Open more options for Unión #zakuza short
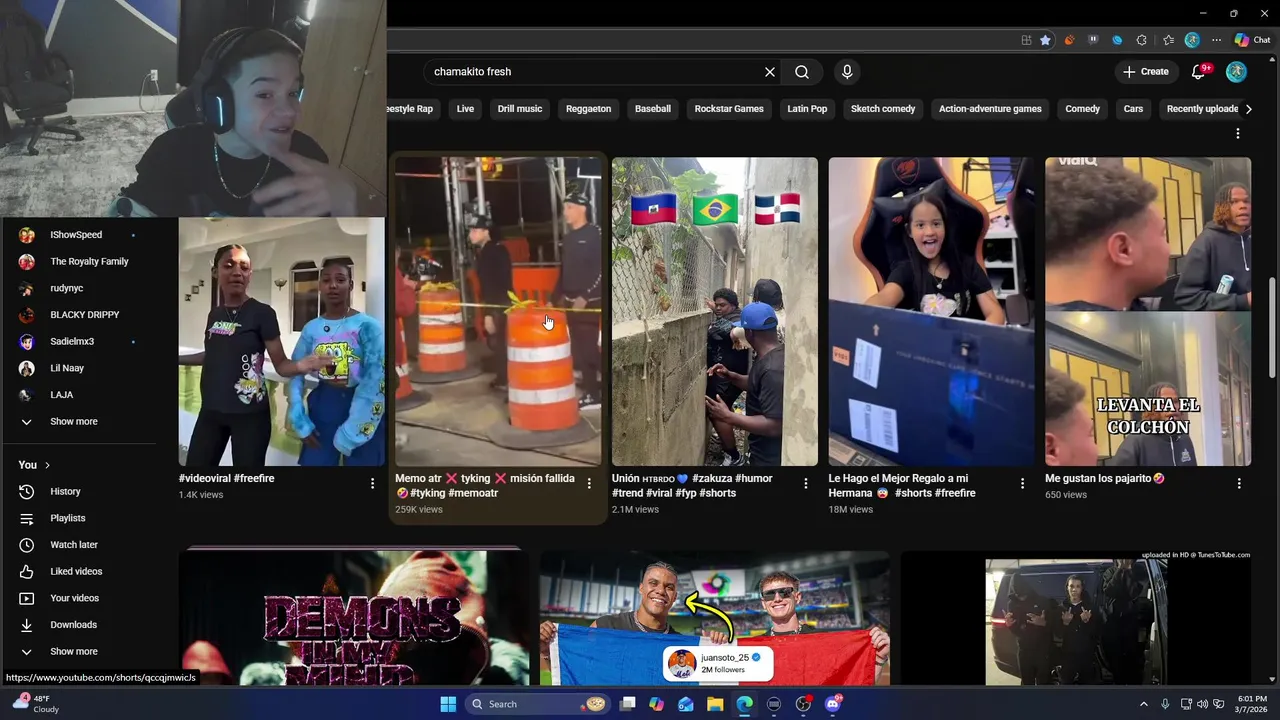The height and width of the screenshot is (720, 1280). 806,483
